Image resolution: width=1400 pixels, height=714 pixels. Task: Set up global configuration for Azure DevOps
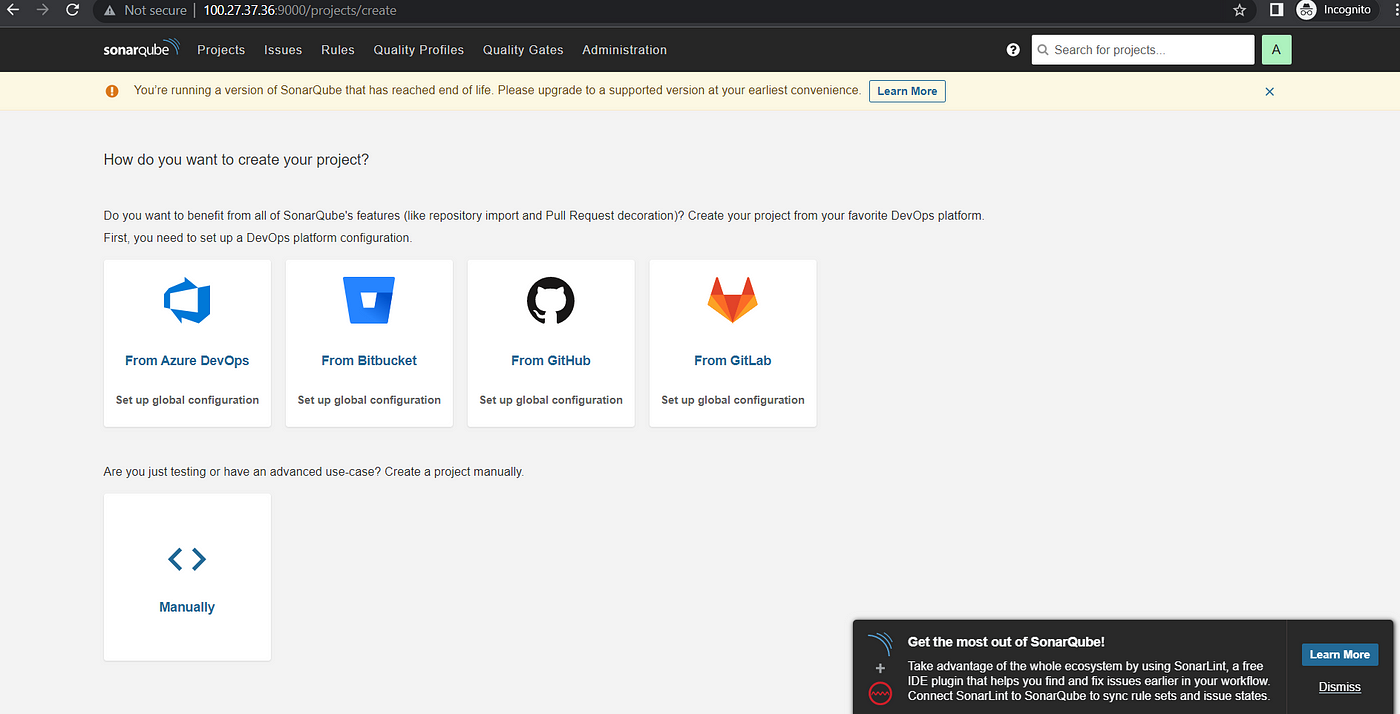tap(187, 400)
